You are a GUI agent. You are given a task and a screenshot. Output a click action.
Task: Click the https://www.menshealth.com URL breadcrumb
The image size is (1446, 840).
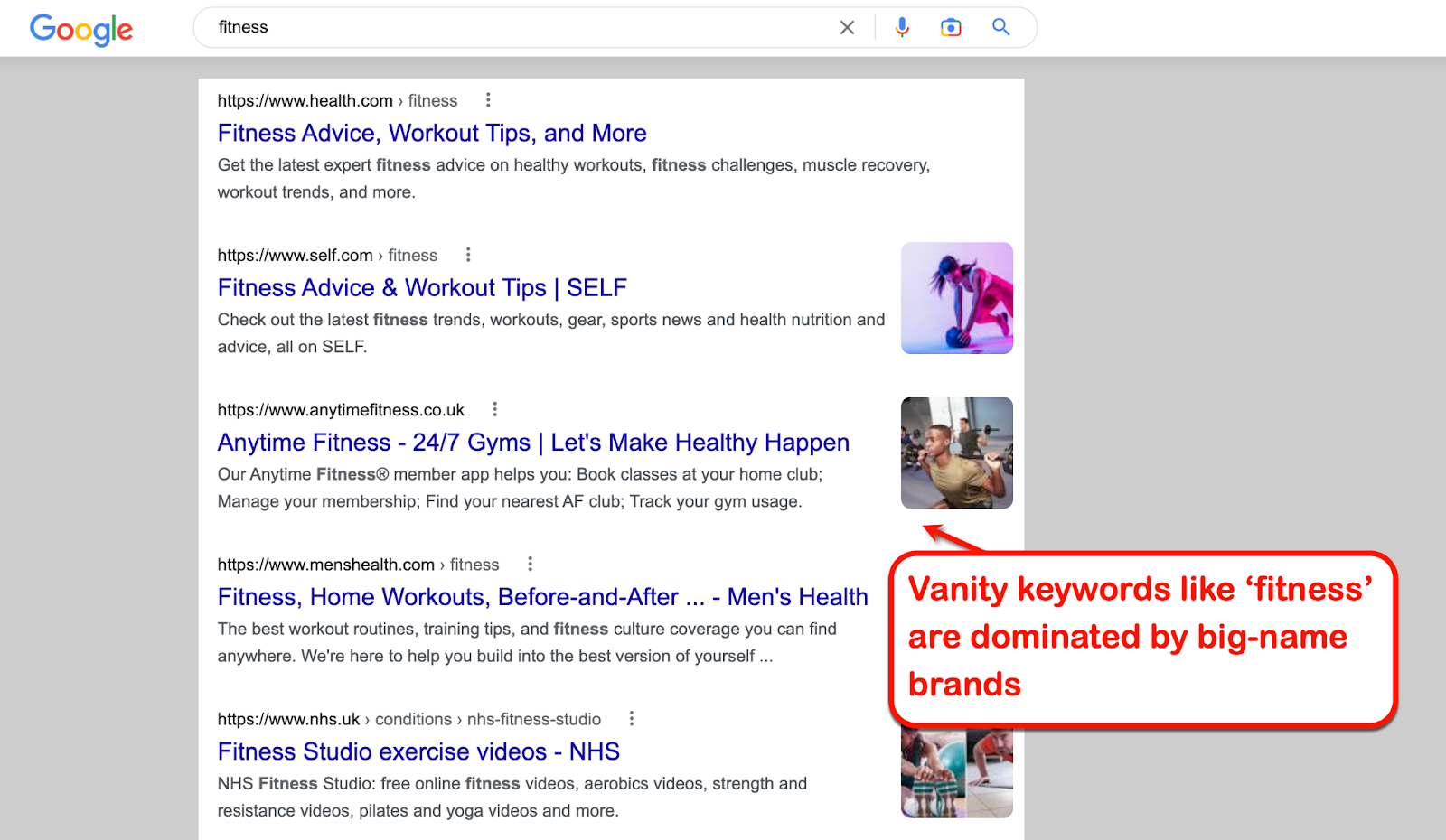(358, 565)
